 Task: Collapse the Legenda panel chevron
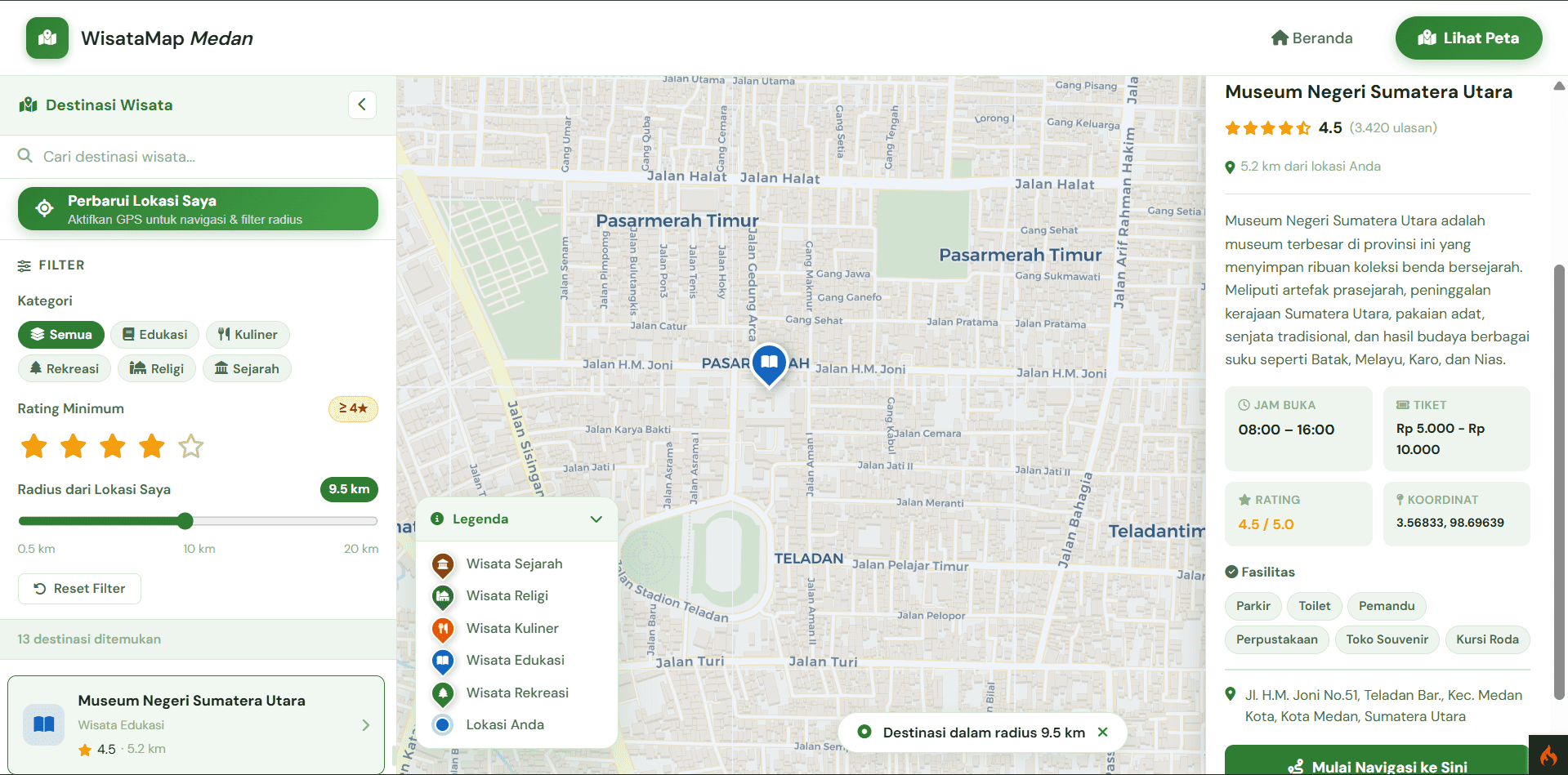(x=596, y=519)
